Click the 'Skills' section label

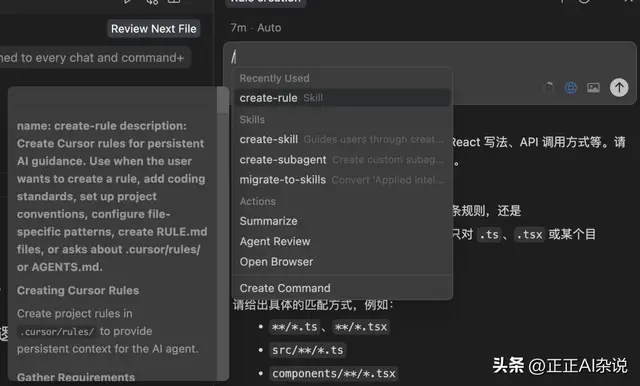pos(252,120)
